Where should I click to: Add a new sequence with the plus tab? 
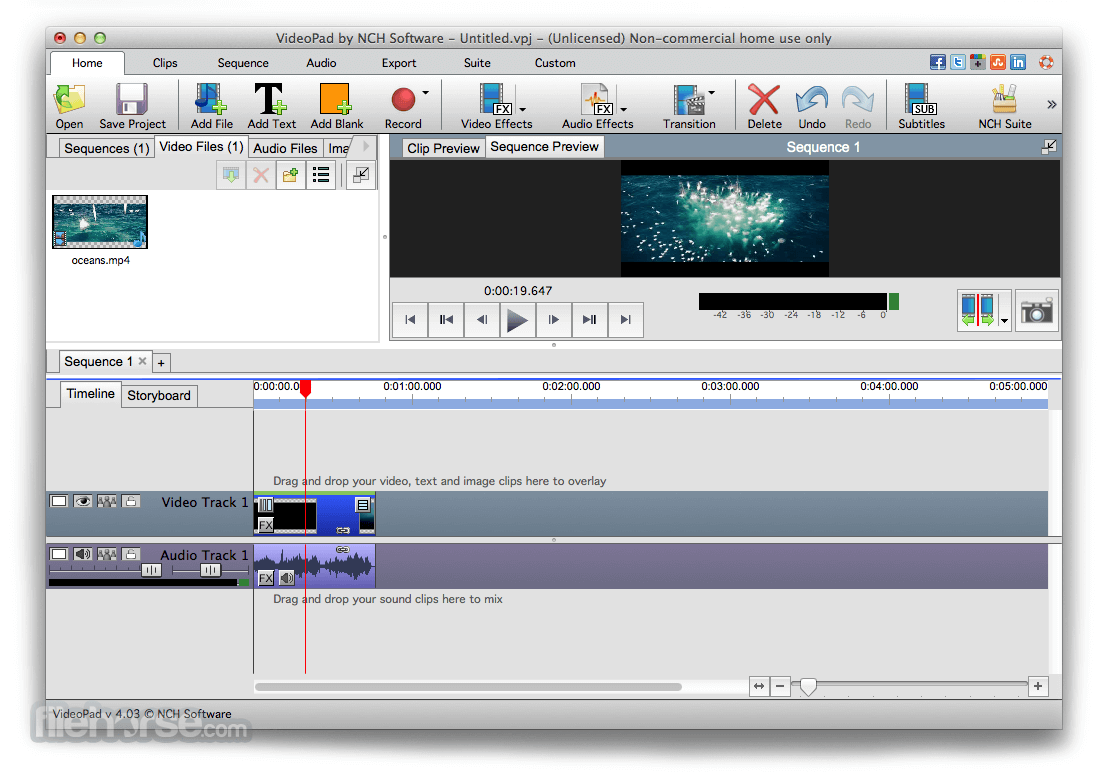pyautogui.click(x=162, y=363)
